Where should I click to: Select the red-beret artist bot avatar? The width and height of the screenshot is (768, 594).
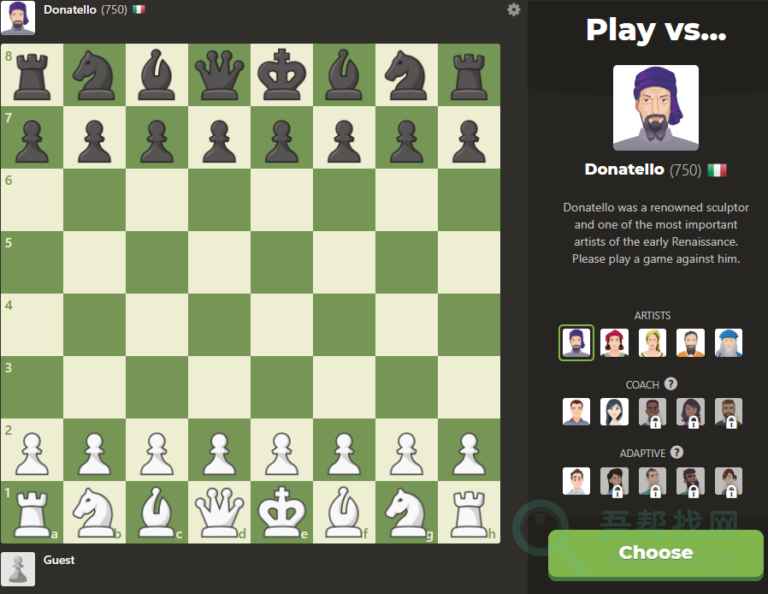point(614,343)
